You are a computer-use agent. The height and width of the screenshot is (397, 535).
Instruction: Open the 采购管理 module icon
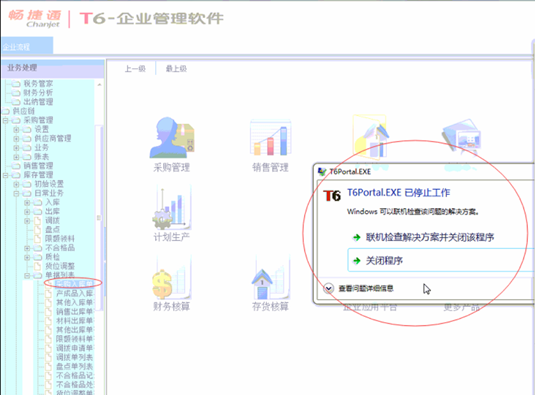pos(172,137)
